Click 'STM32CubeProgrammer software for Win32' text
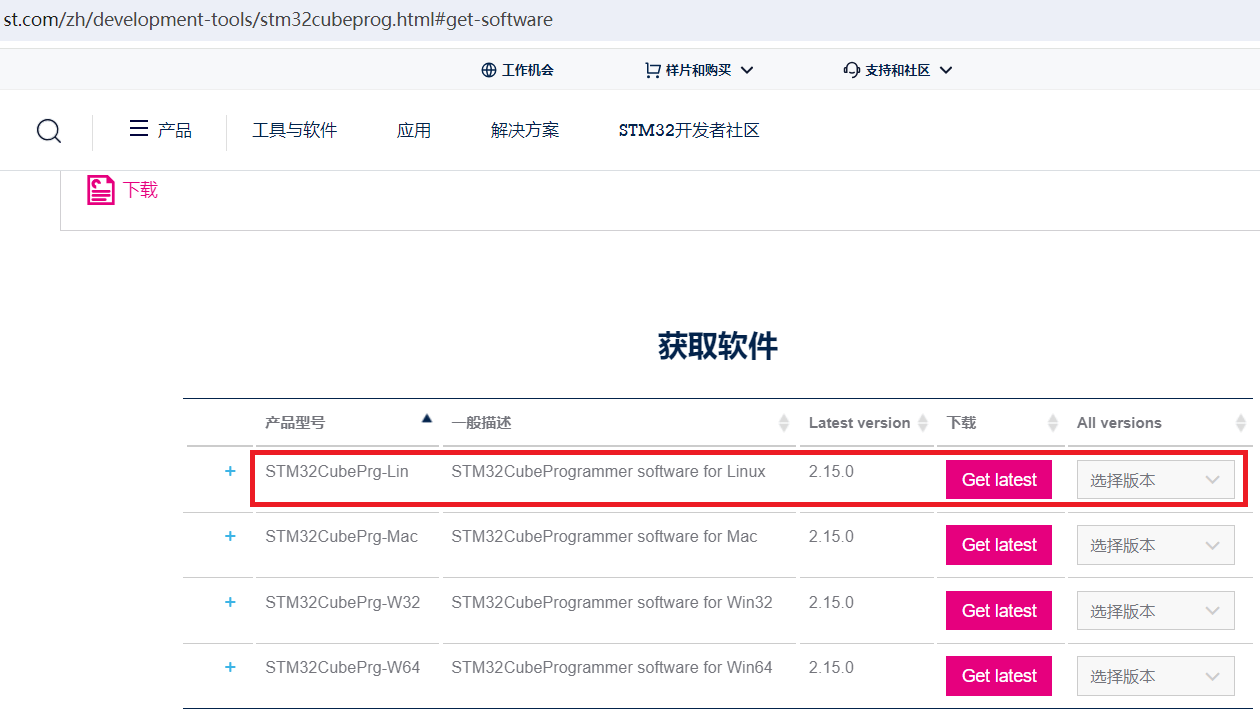This screenshot has height=728, width=1260. (x=612, y=602)
